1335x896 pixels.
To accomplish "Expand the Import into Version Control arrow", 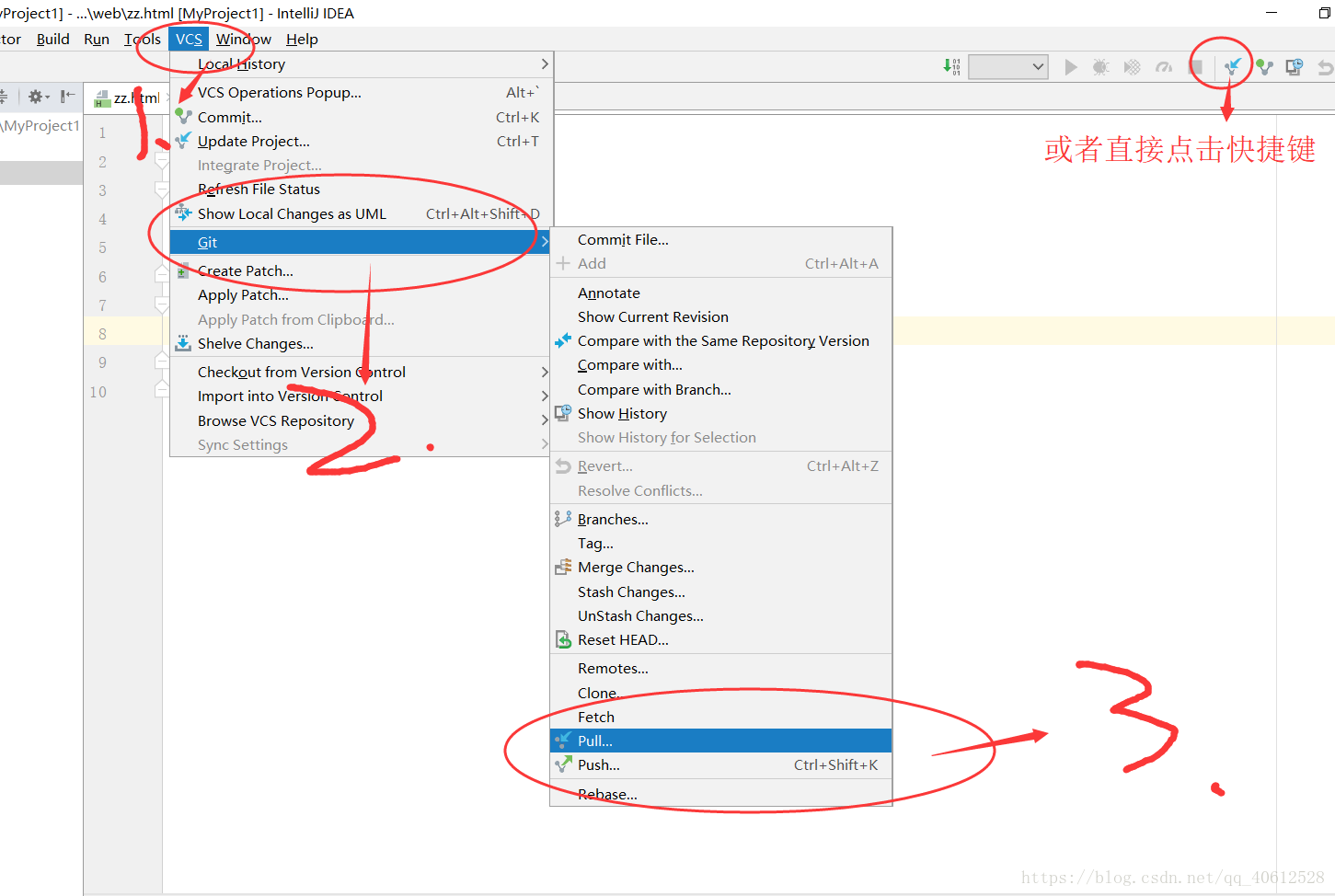I will [545, 396].
